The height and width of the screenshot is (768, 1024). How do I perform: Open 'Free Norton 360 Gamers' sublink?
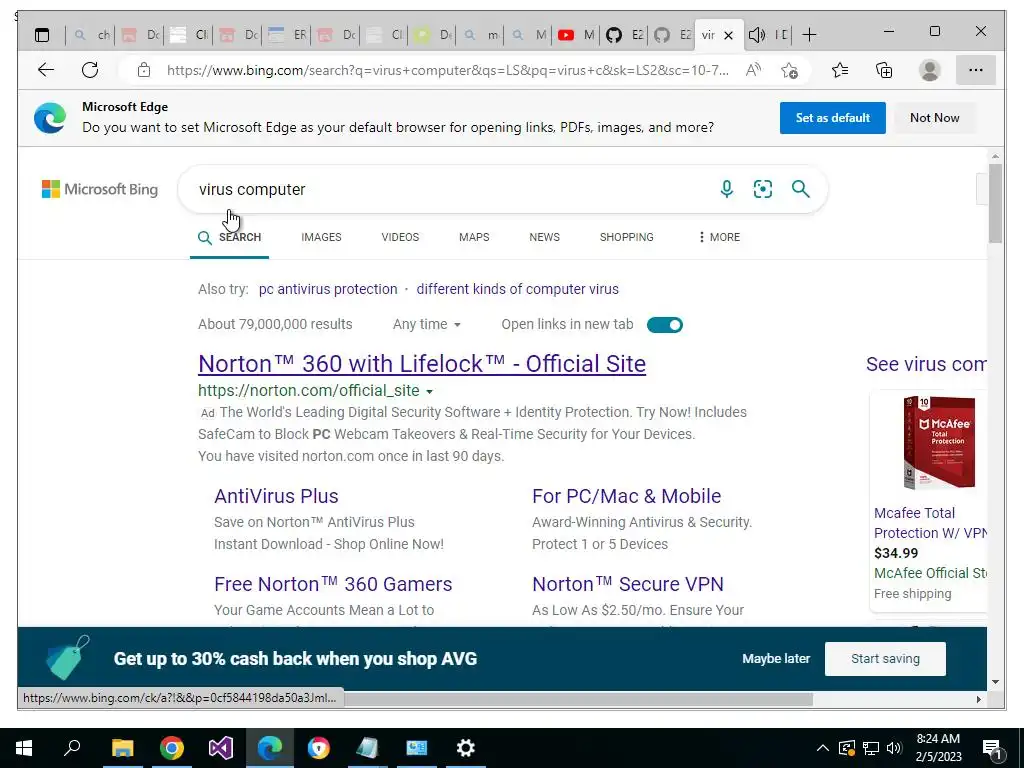(333, 584)
